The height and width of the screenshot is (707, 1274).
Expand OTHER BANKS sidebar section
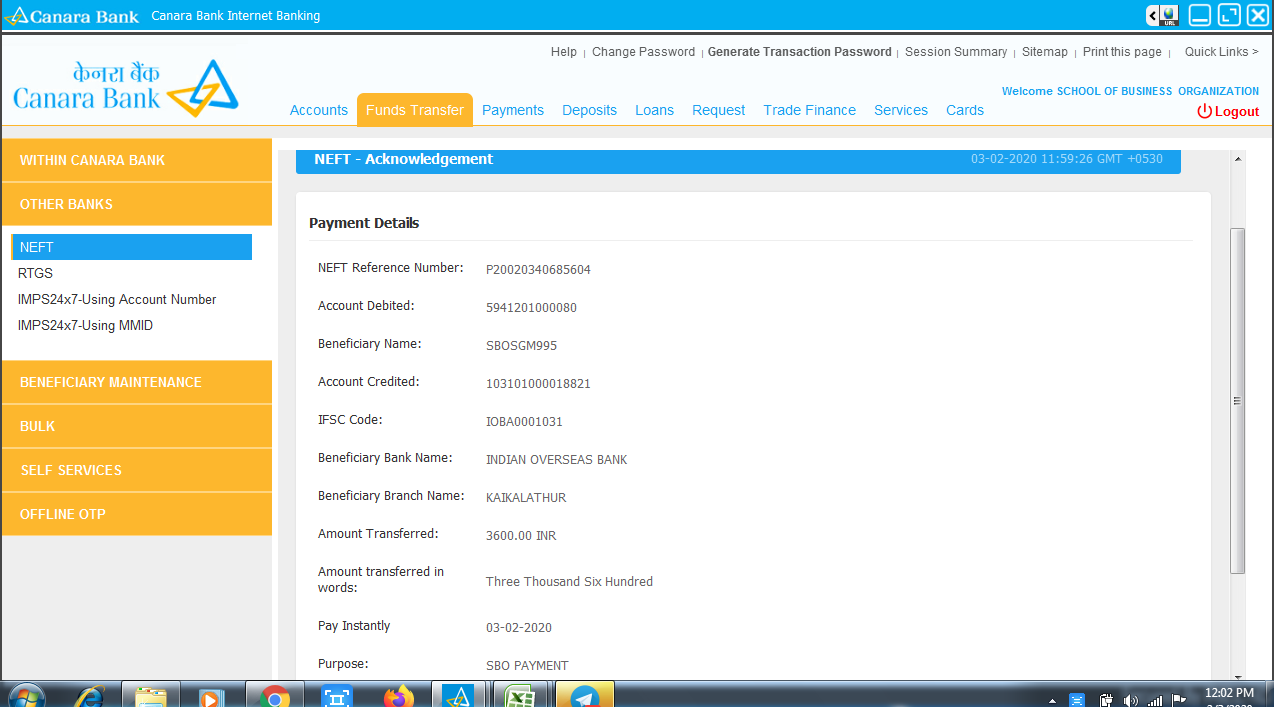click(x=137, y=204)
